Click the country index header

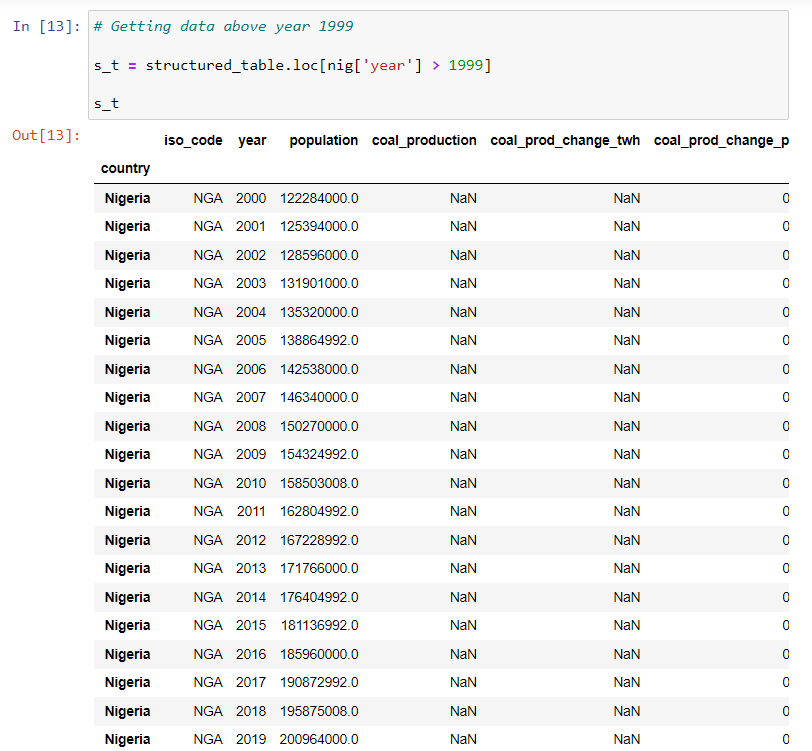click(125, 168)
